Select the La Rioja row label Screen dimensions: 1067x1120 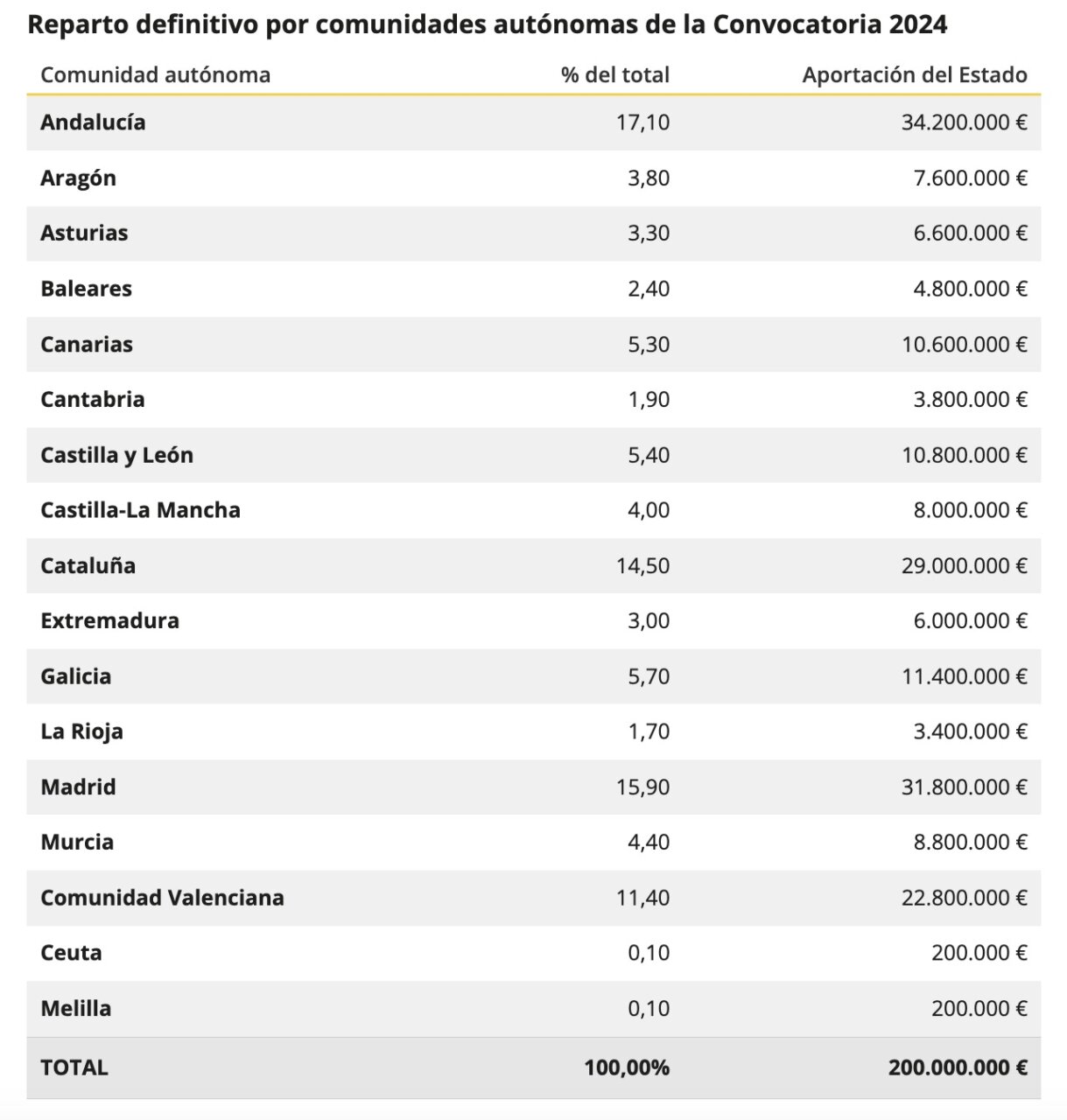pyautogui.click(x=81, y=731)
